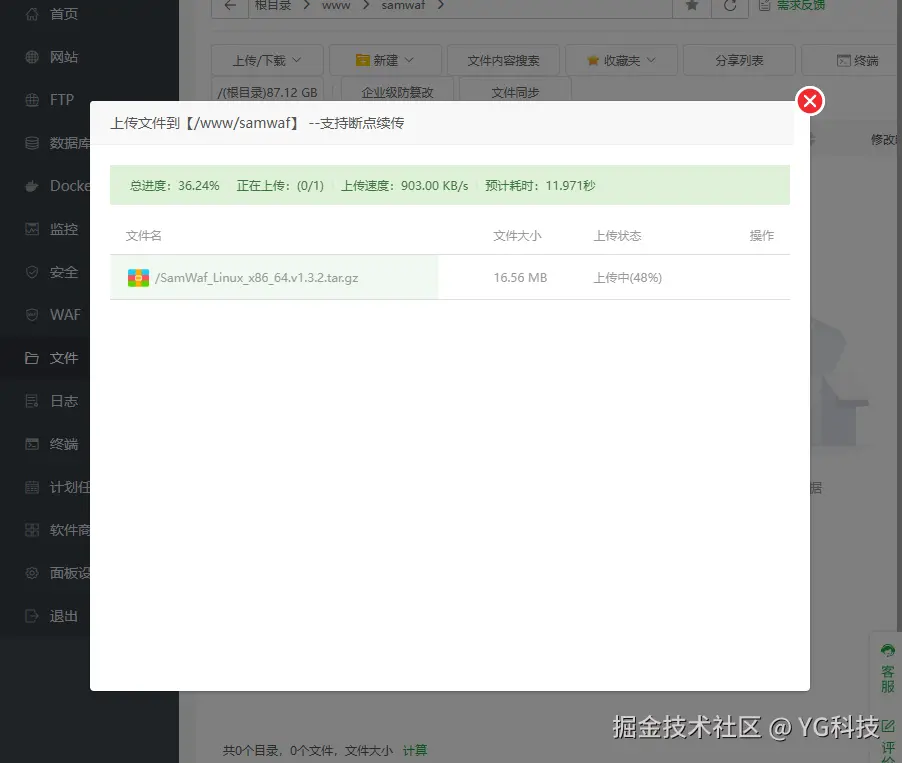
Task: Open the 上传/下载 dropdown
Action: coord(267,60)
